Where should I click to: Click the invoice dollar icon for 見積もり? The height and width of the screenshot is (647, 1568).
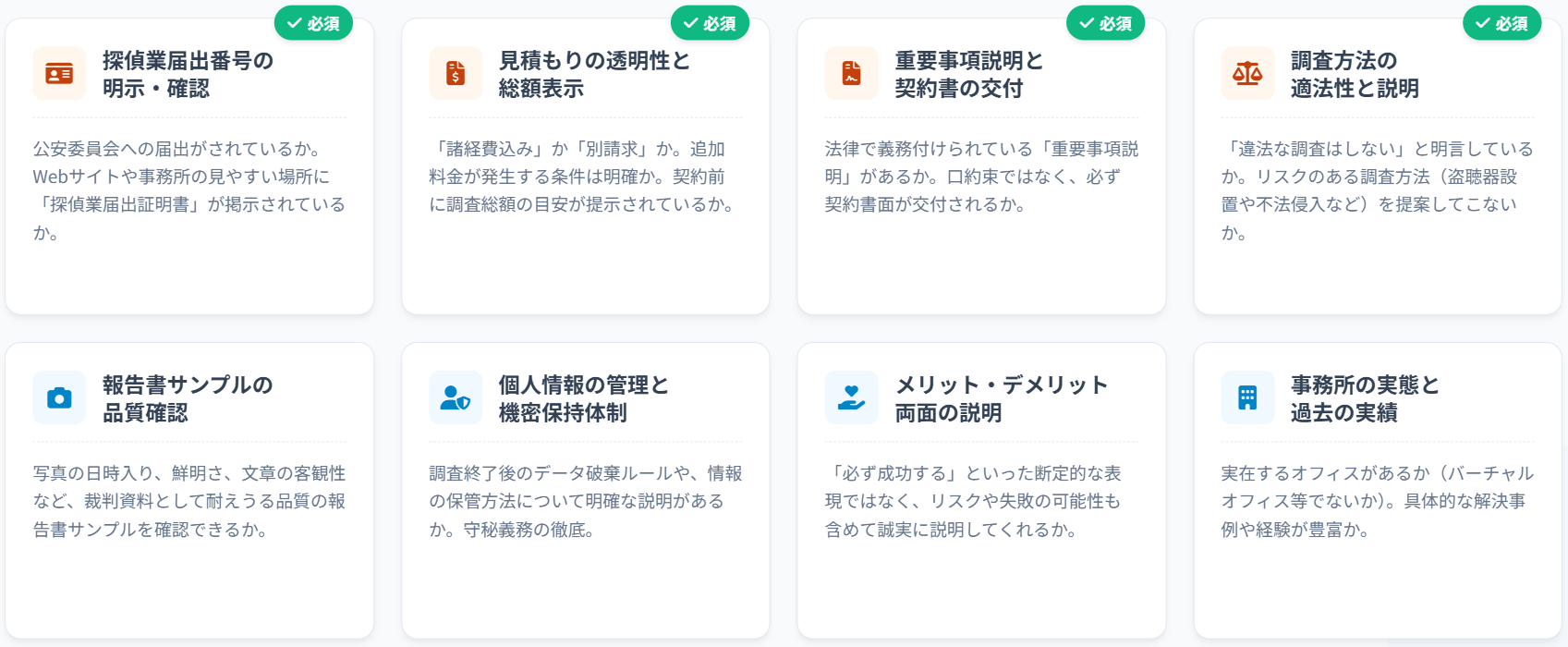click(456, 74)
